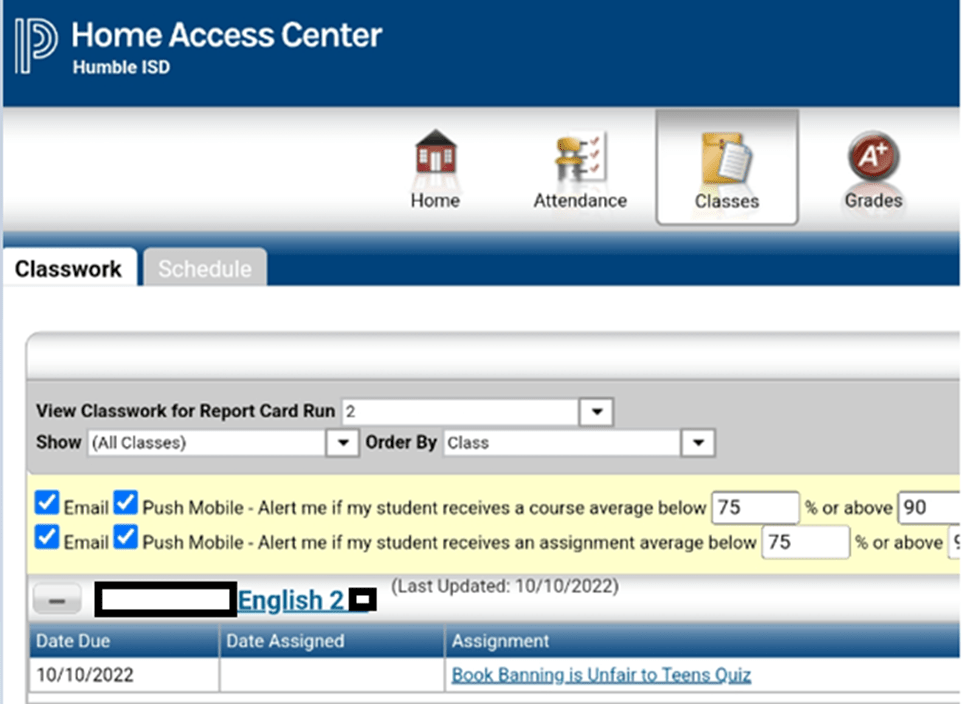Image resolution: width=975 pixels, height=704 pixels.
Task: Open the Report Card Run dropdown
Action: pos(597,412)
